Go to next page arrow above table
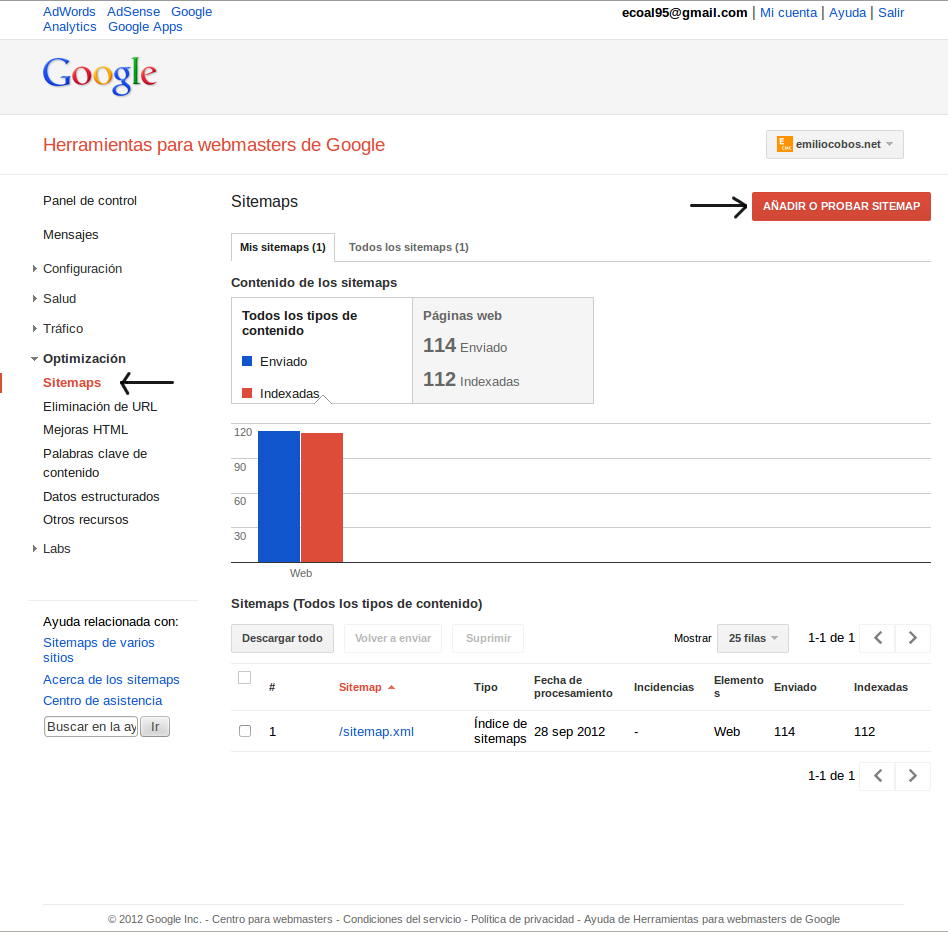This screenshot has width=948, height=932. tap(912, 638)
